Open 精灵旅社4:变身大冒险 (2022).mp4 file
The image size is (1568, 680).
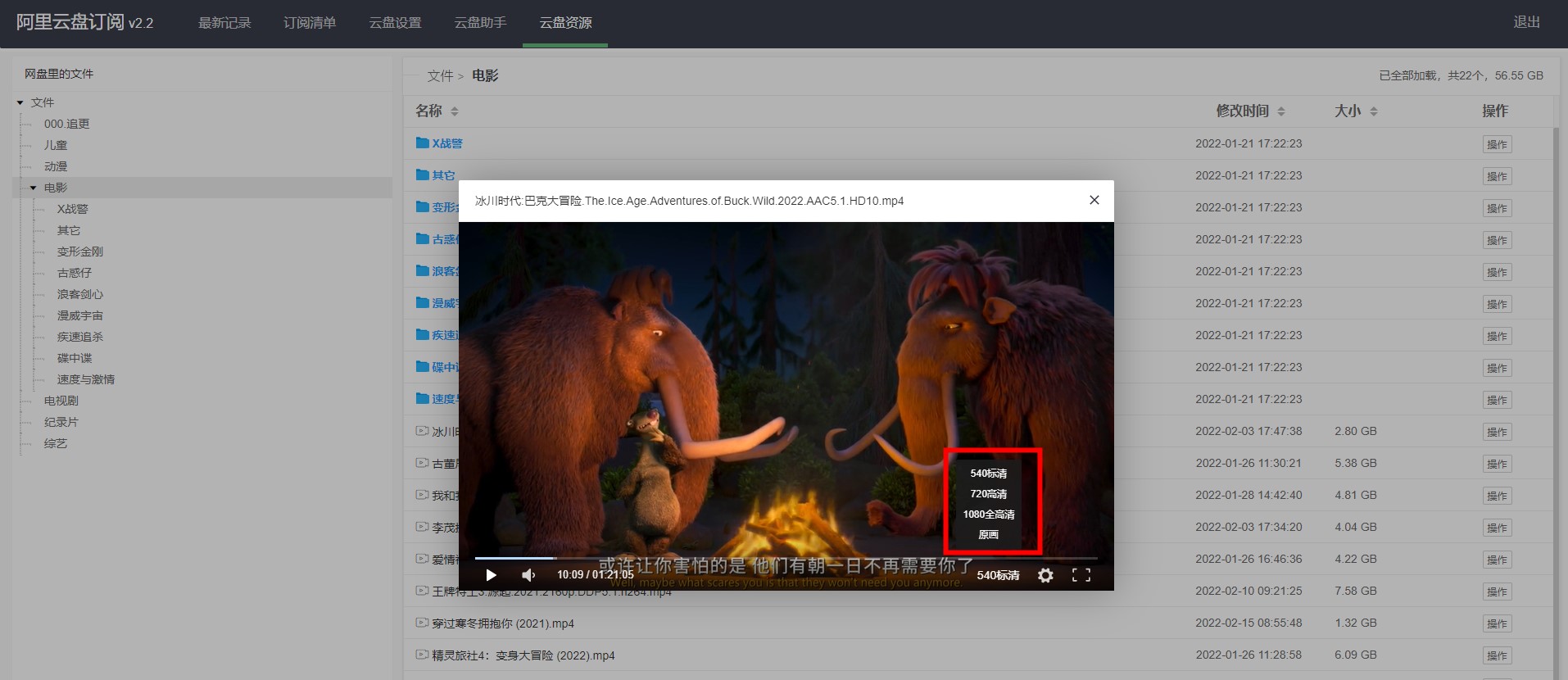(x=523, y=655)
